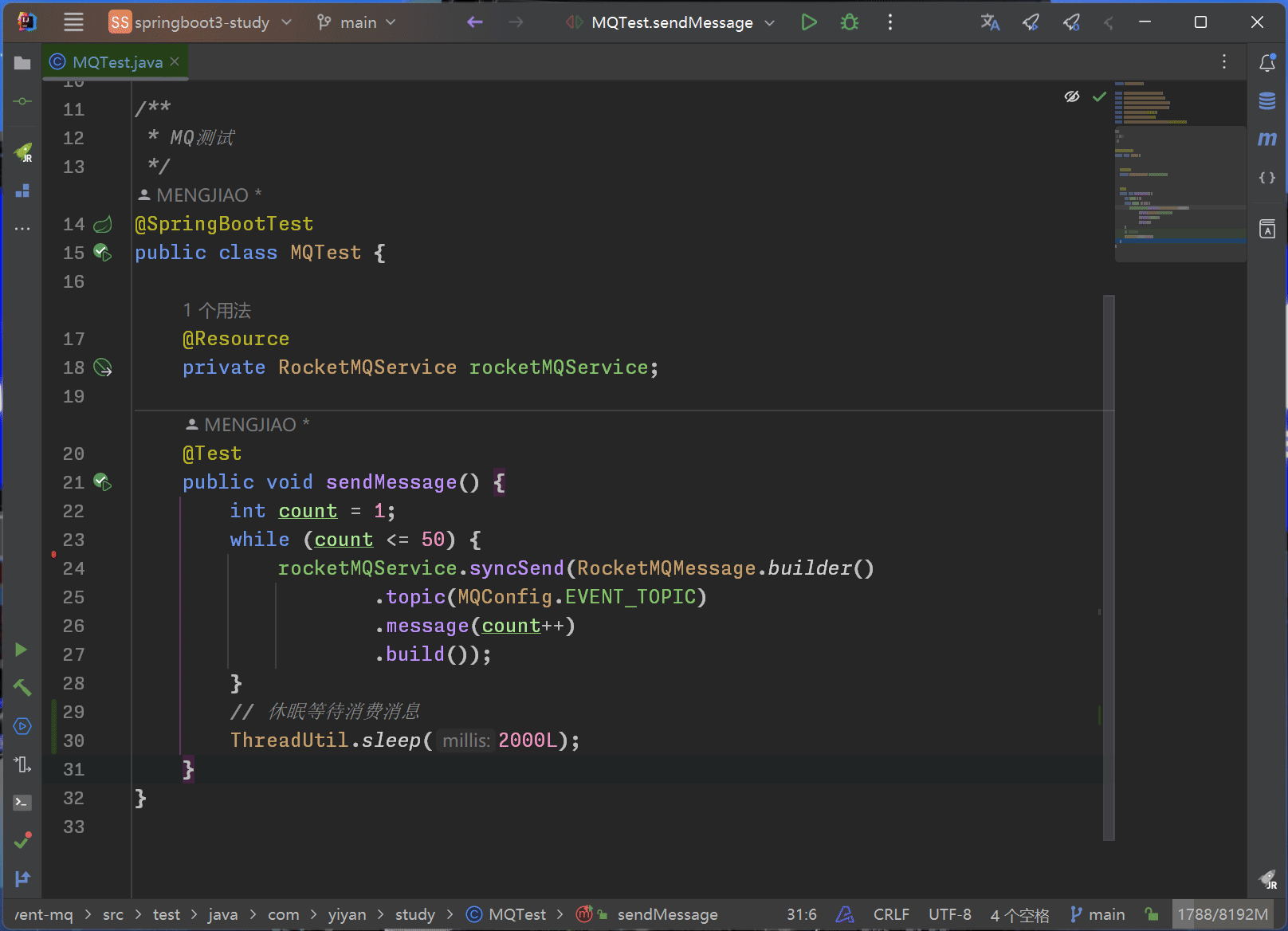The height and width of the screenshot is (931, 1288).
Task: Click the green inspection checkmark widget
Action: click(1099, 96)
